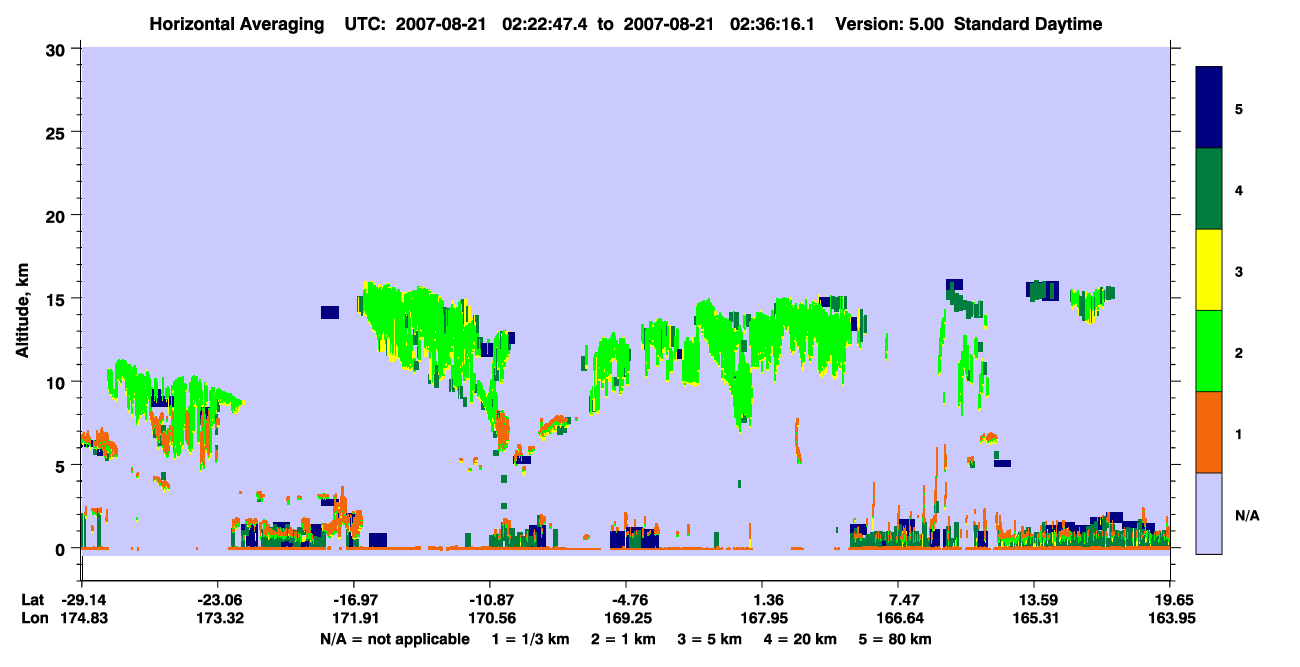The image size is (1300, 667).
Task: Click the isolated dark blue block near 14 km altitude
Action: tap(330, 312)
